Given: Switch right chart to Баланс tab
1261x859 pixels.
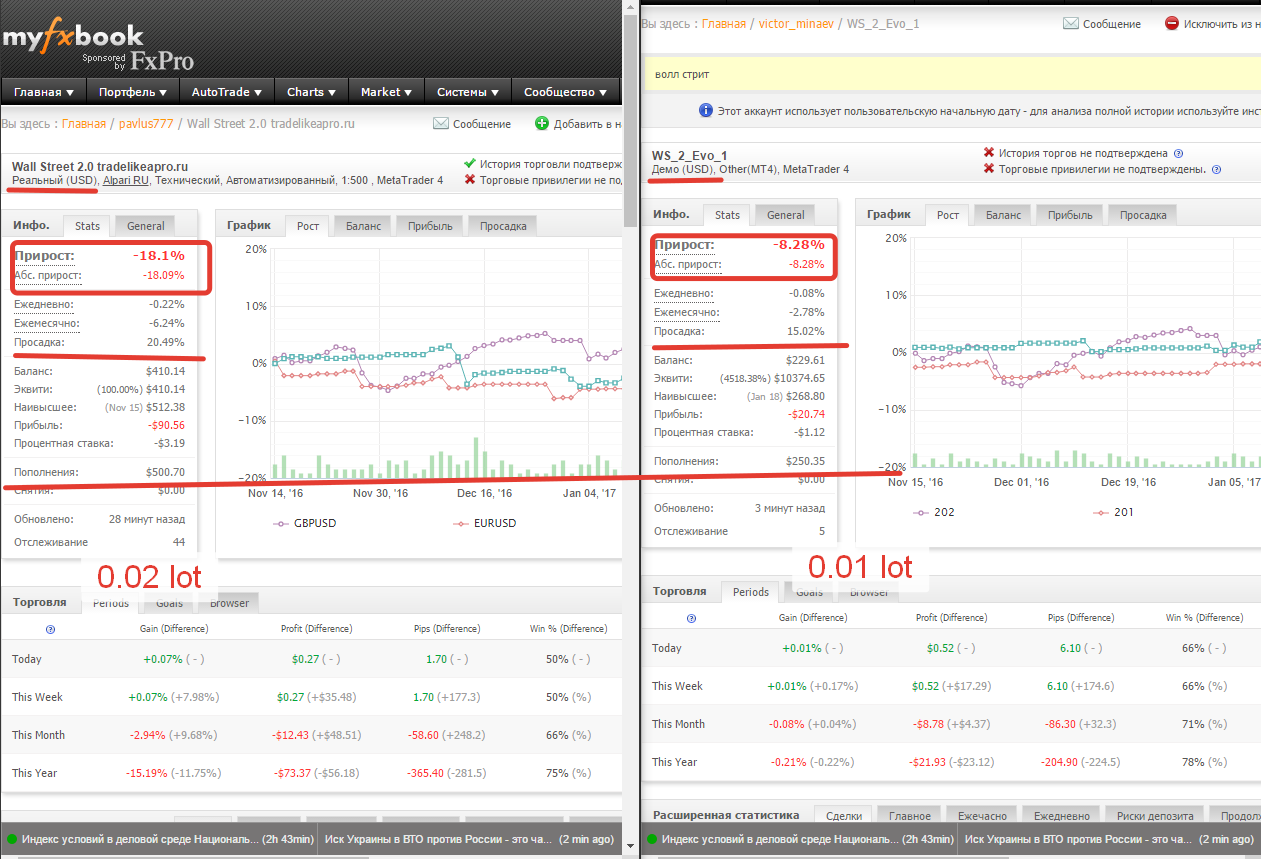Looking at the screenshot, I should pos(1003,215).
